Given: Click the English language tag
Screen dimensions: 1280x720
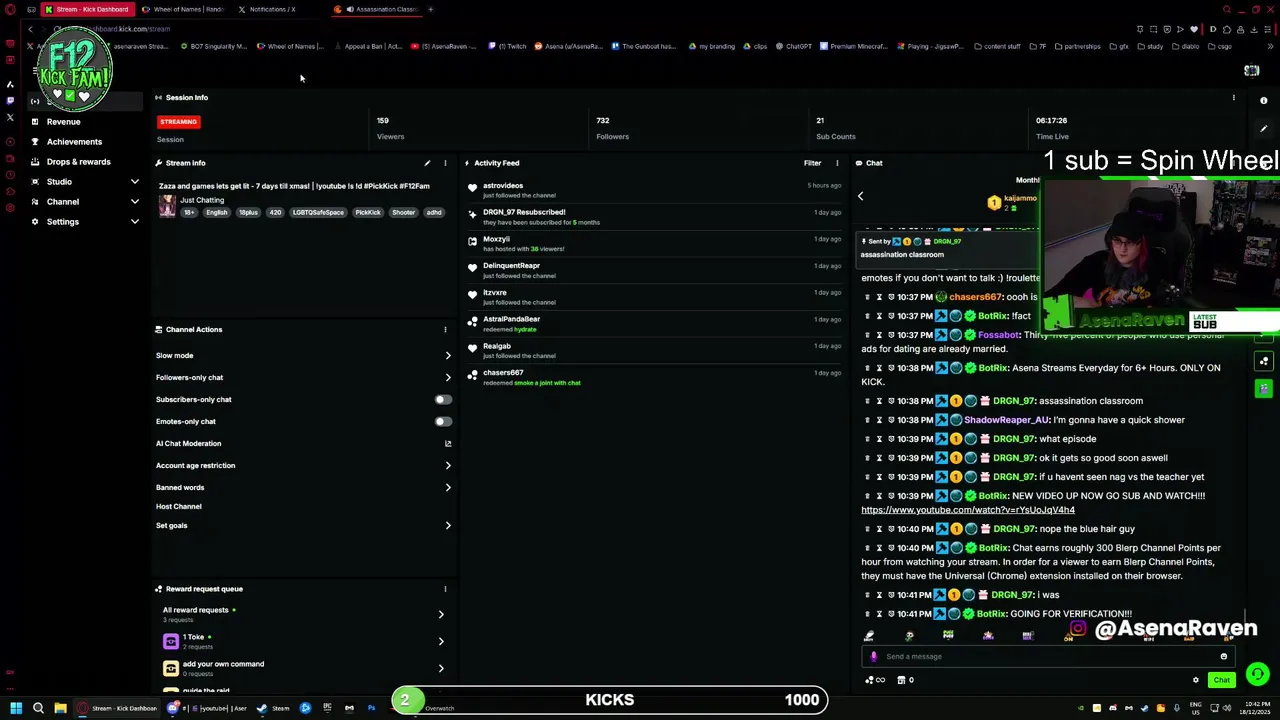Looking at the screenshot, I should [216, 213].
